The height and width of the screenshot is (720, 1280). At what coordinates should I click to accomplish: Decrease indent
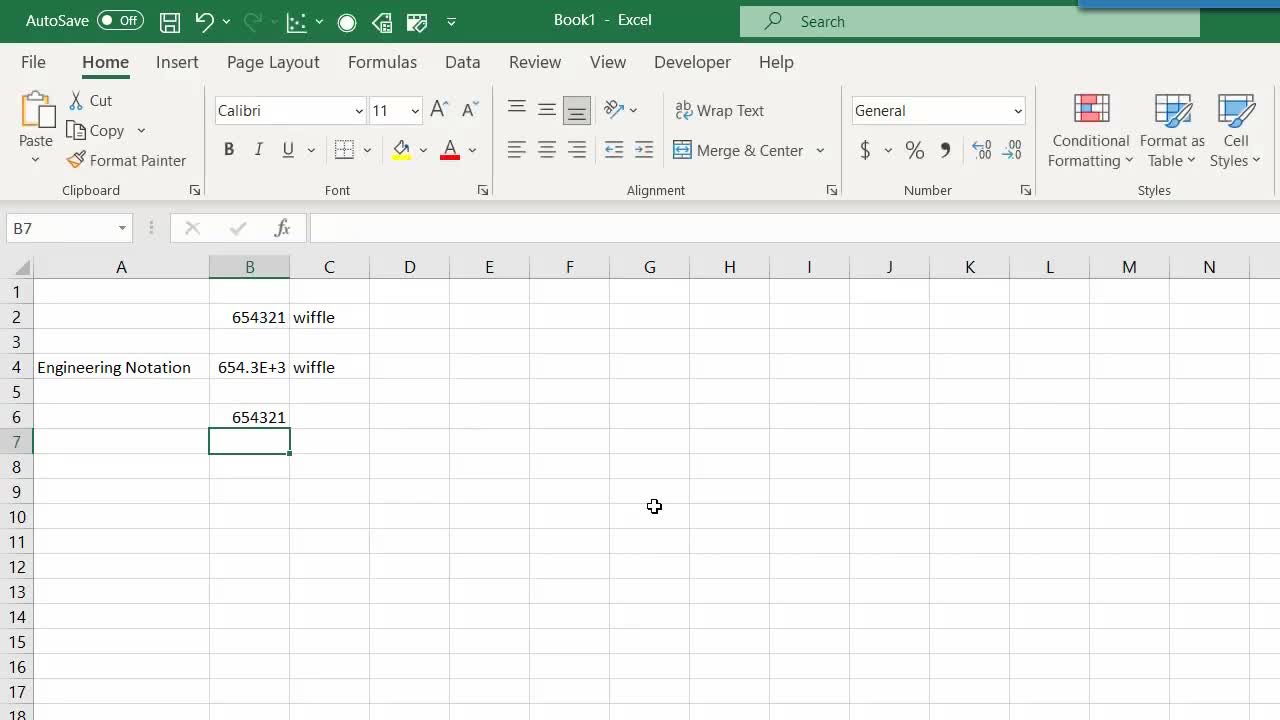tap(614, 150)
